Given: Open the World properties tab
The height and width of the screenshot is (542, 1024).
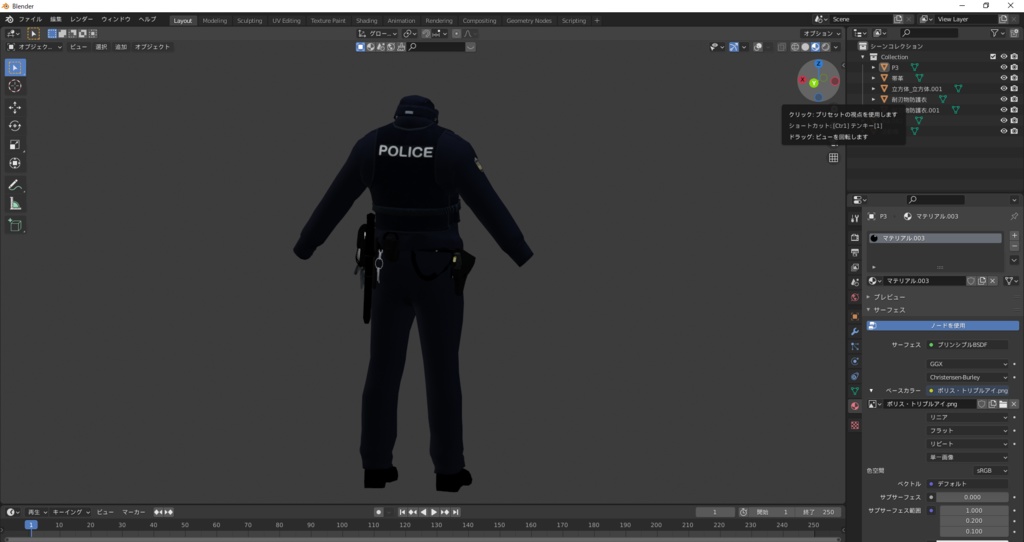Looking at the screenshot, I should pyautogui.click(x=855, y=298).
